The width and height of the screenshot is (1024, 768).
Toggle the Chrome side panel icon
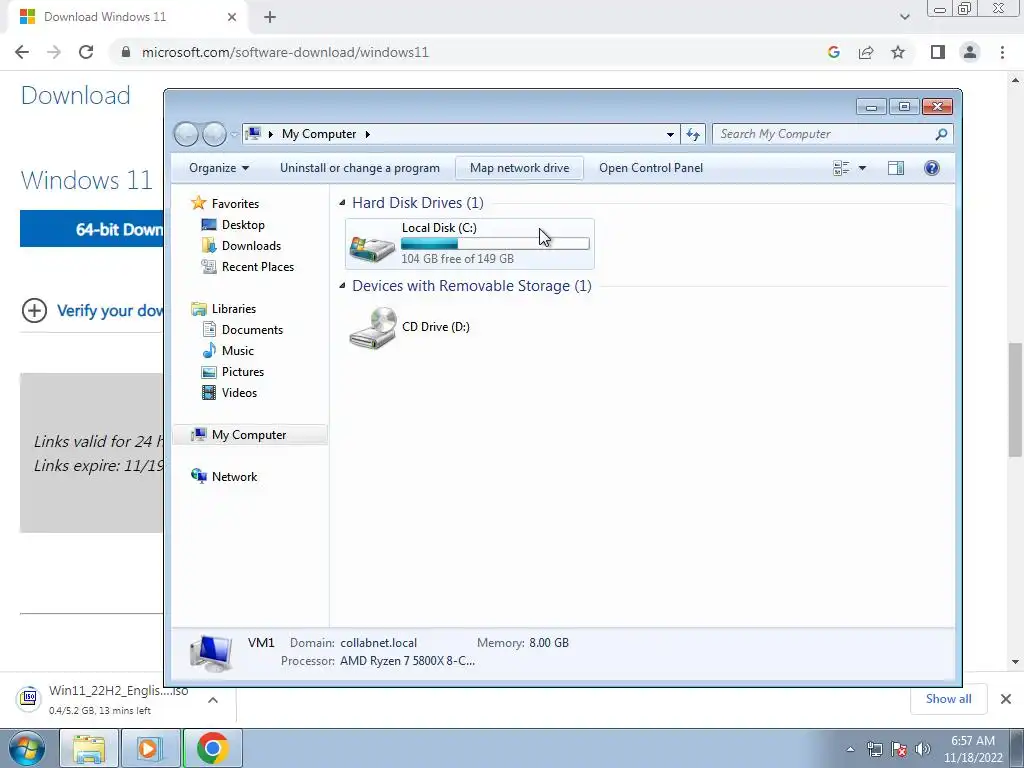tap(938, 52)
